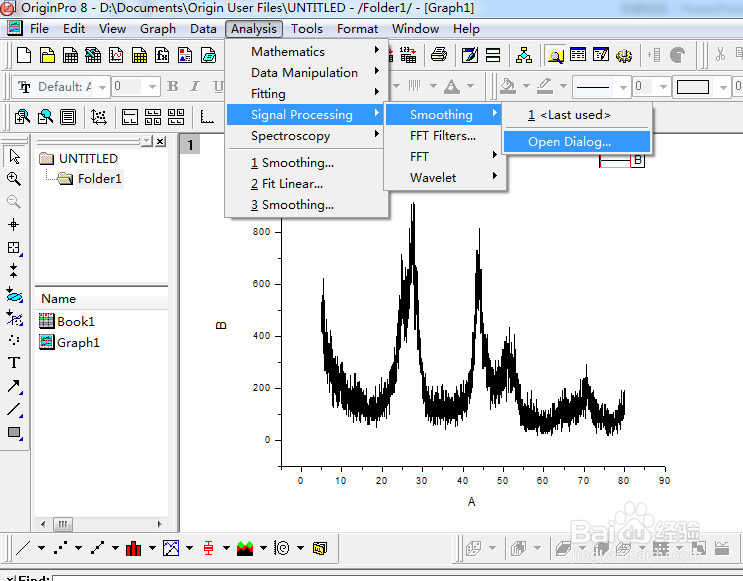Click the Area plot icon
This screenshot has width=743, height=581.
pos(245,548)
